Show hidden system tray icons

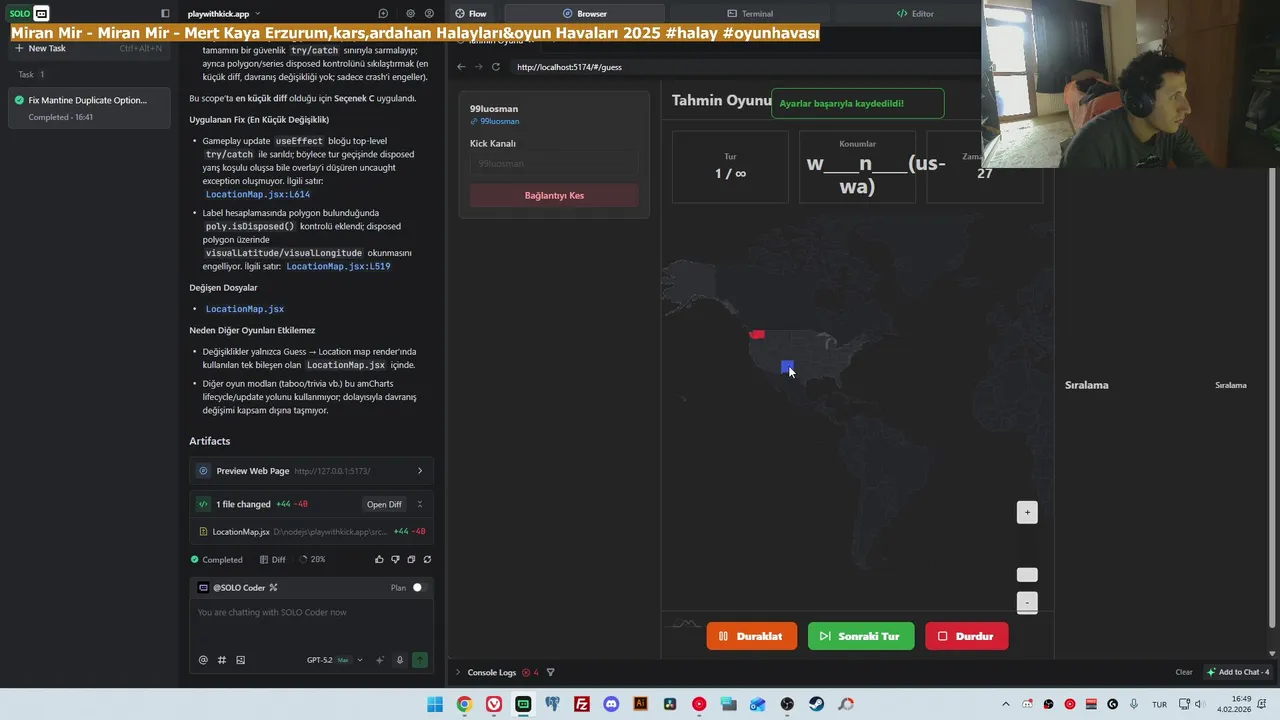(1006, 704)
